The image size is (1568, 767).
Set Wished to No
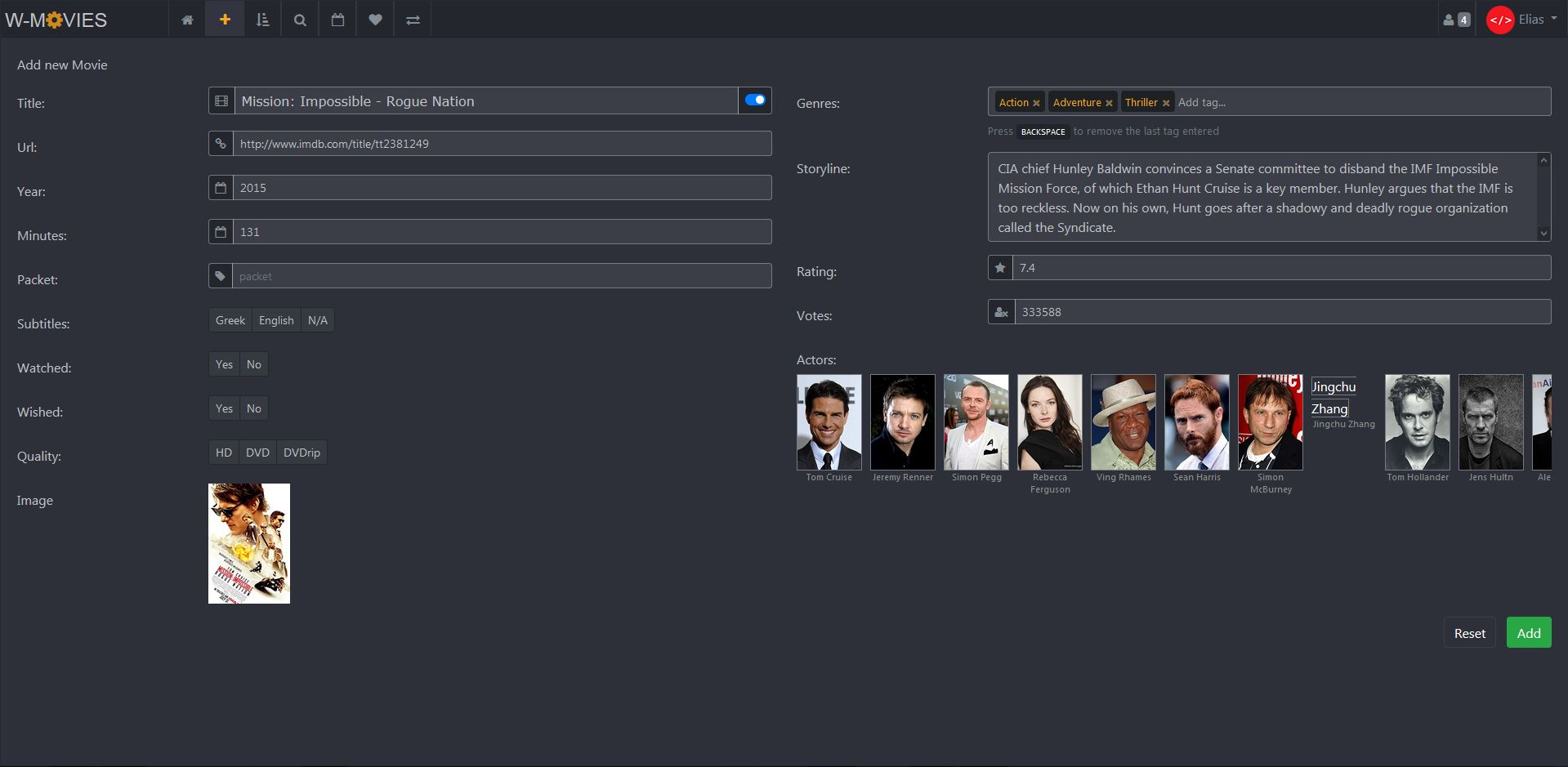click(254, 408)
